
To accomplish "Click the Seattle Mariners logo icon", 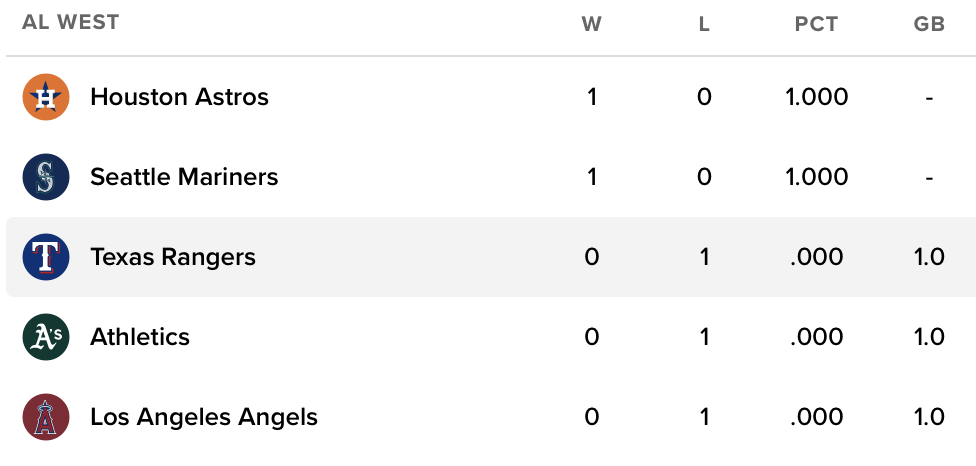I will point(46,177).
